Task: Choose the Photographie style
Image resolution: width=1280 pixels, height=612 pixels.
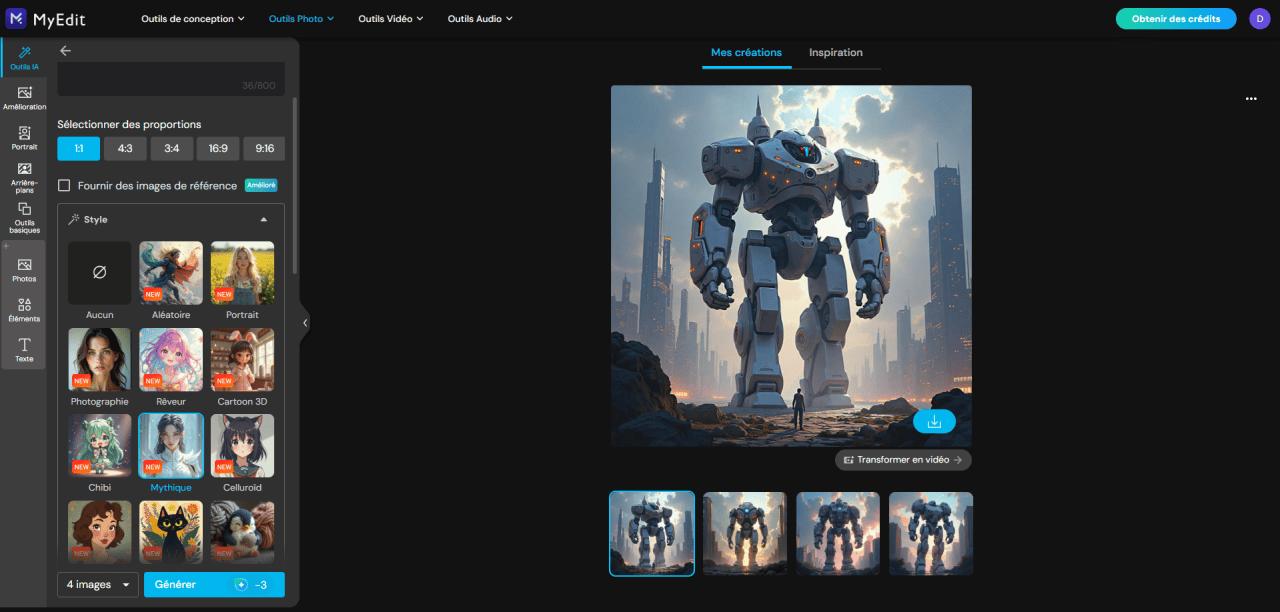Action: (99, 367)
